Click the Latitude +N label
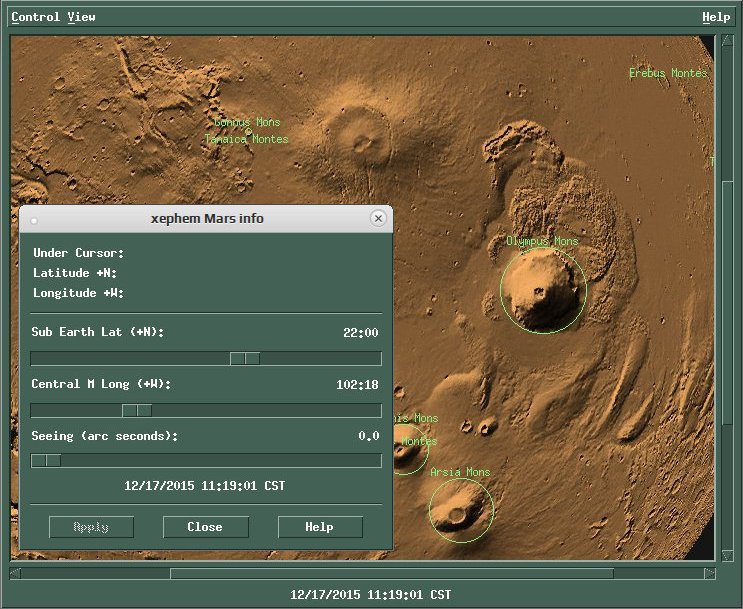 coord(75,273)
